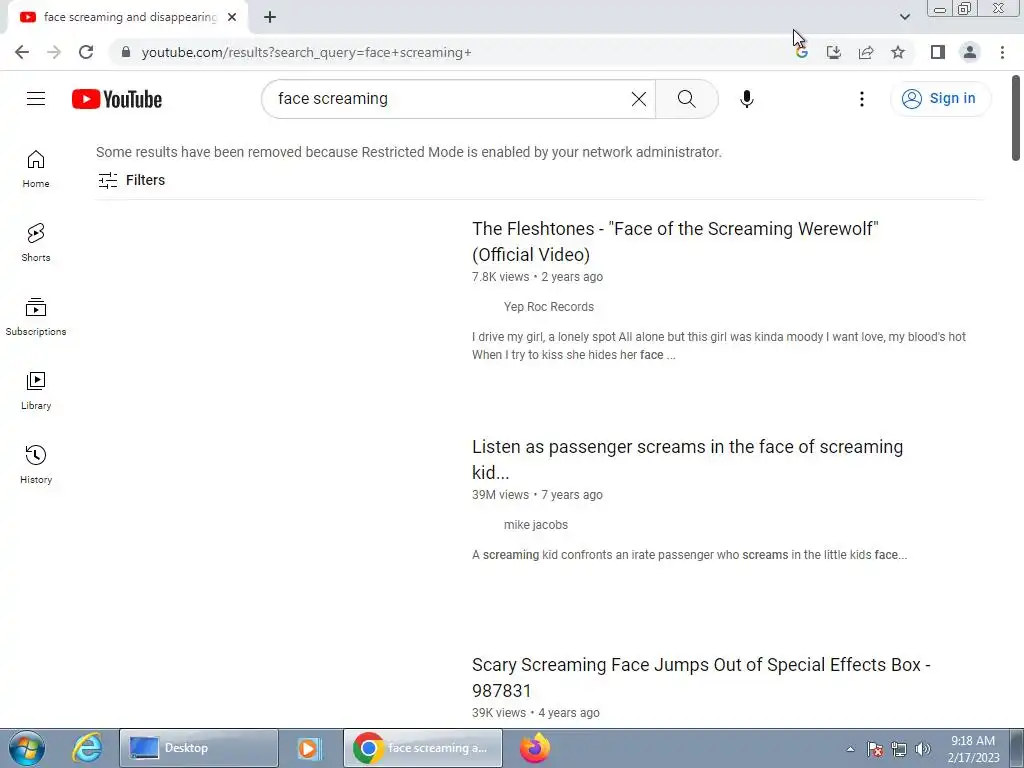Close the 'face screaming' tab
Viewport: 1024px width, 768px height.
point(232,17)
